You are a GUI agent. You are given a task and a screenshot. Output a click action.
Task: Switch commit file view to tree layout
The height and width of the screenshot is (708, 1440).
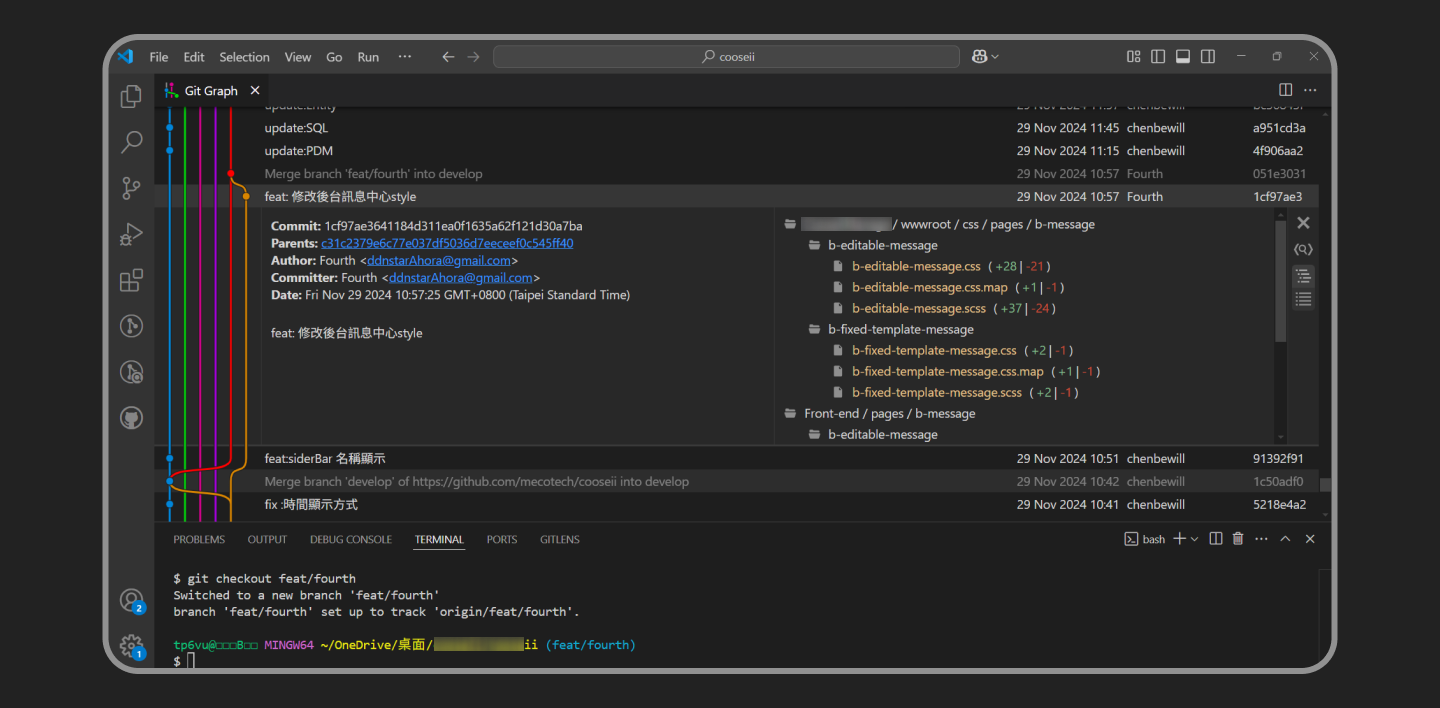[1303, 274]
